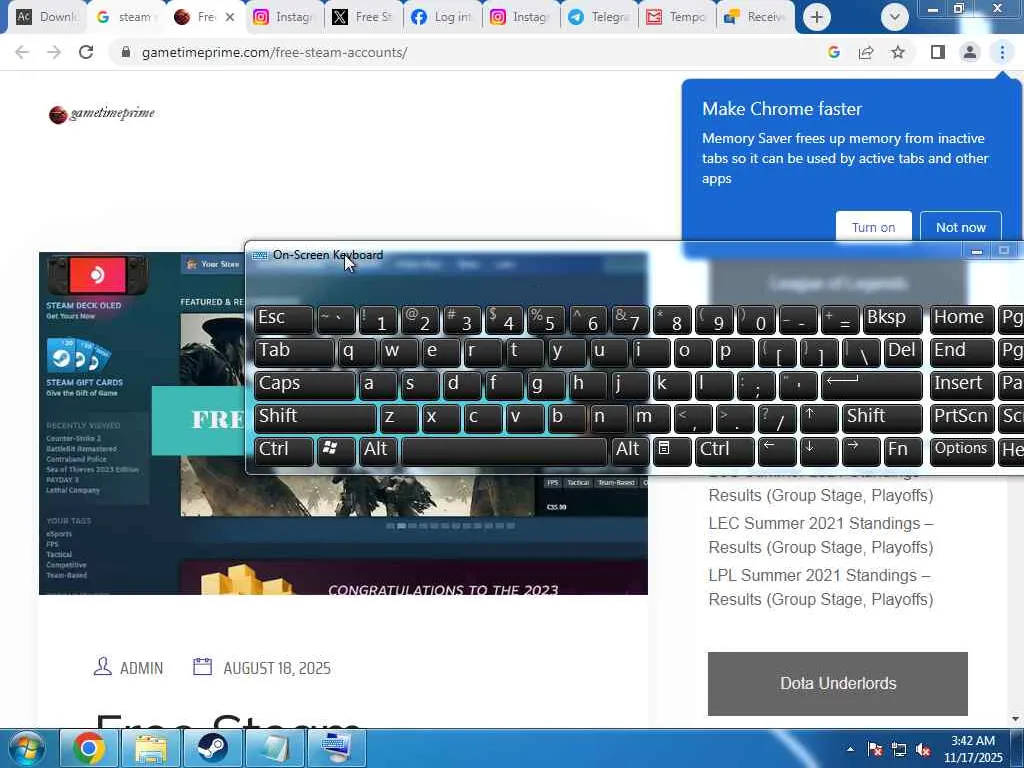Click the gametimeprime site logo
Viewport: 1024px width, 768px height.
(102, 114)
